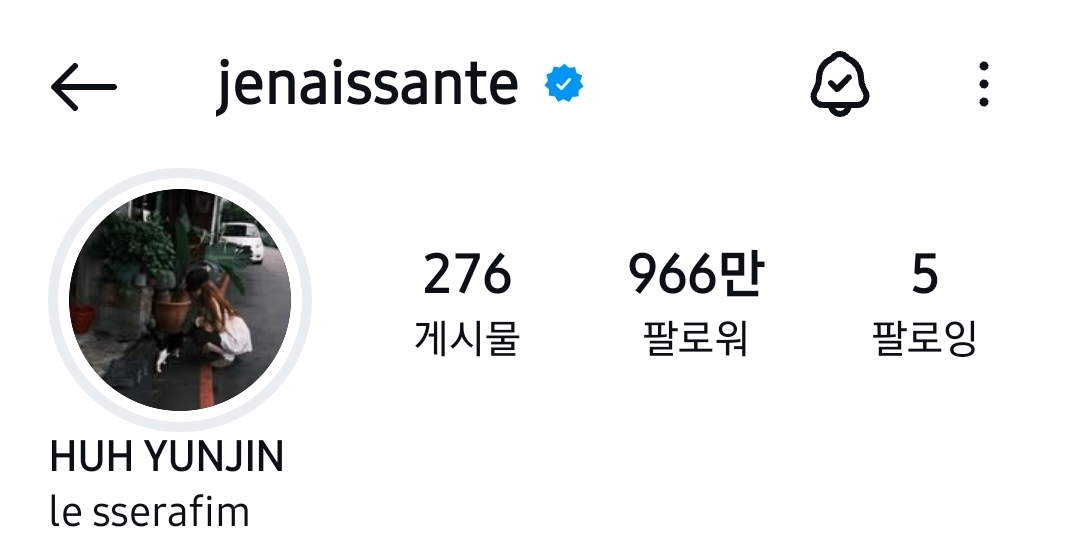
Task: Tap the 팔로워 label
Action: (x=696, y=337)
